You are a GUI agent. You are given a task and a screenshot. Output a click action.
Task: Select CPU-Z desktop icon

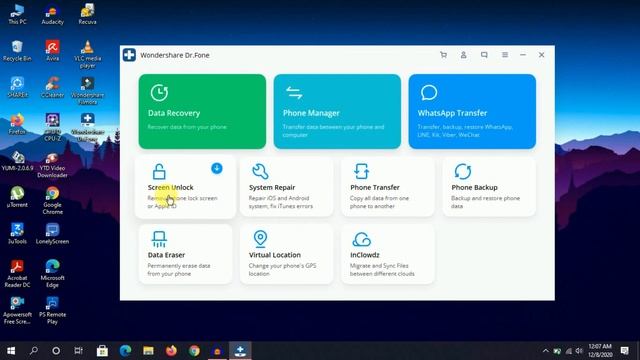coord(52,127)
